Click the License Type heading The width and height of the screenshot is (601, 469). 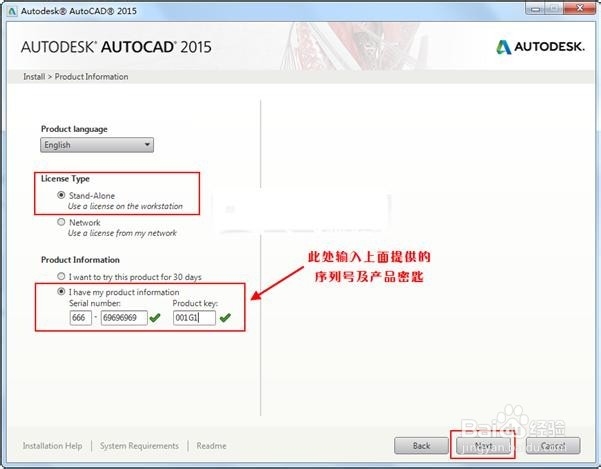(65, 179)
